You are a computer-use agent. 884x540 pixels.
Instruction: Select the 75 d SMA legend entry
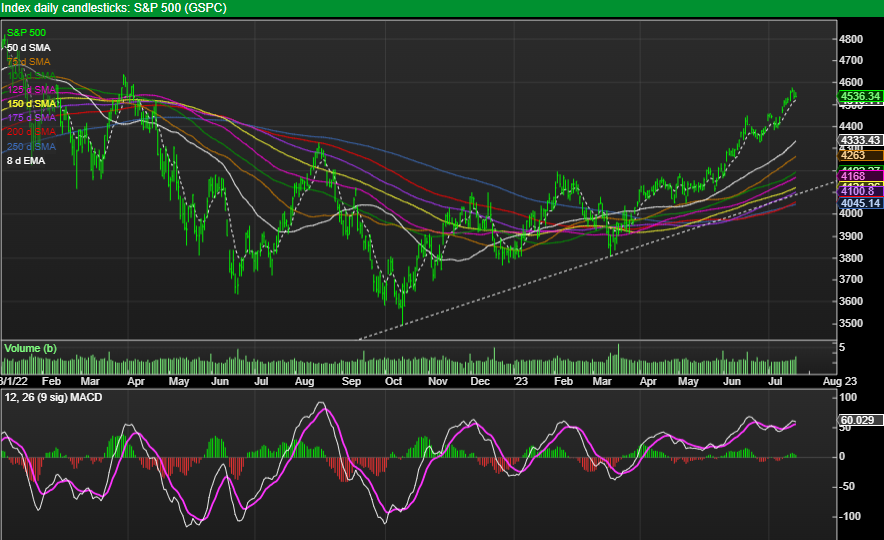click(x=29, y=61)
